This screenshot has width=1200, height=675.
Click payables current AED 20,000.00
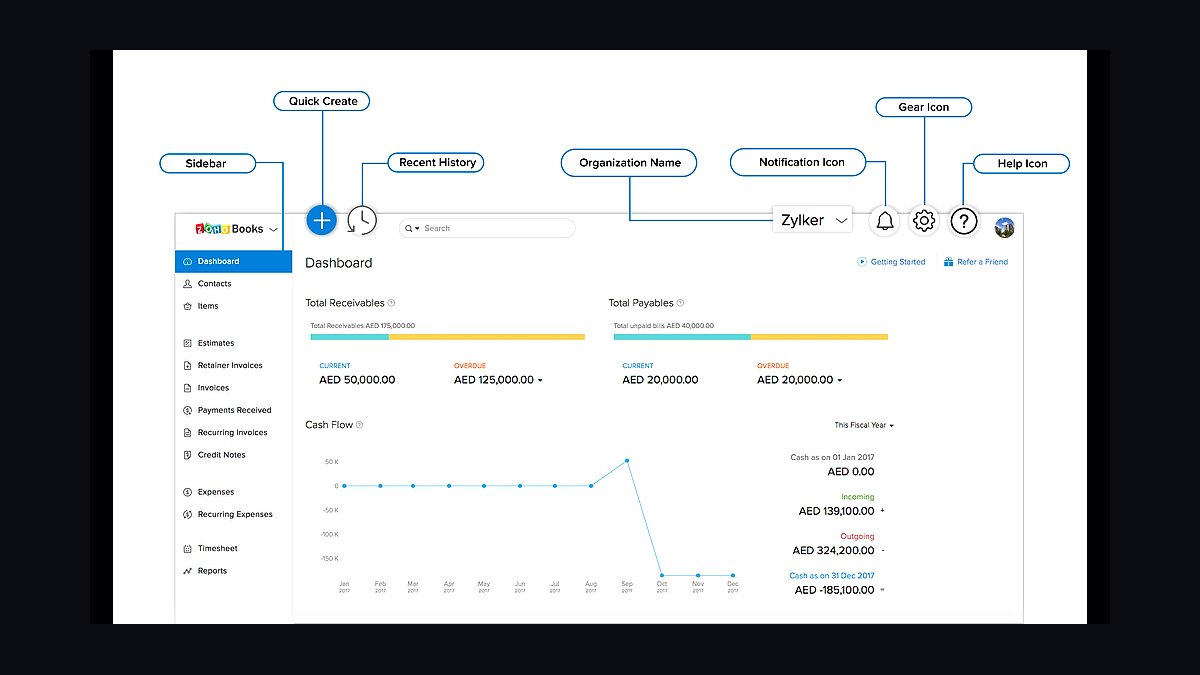(x=660, y=380)
